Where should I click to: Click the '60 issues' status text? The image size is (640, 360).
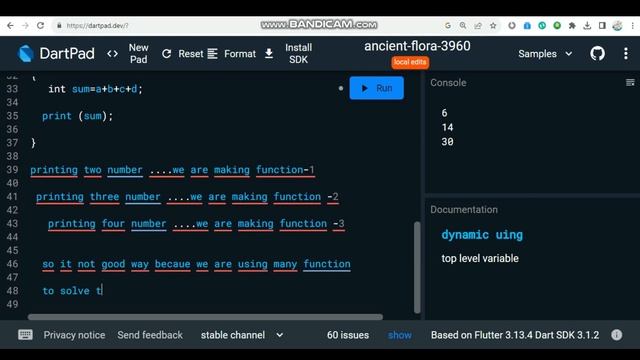[348, 335]
